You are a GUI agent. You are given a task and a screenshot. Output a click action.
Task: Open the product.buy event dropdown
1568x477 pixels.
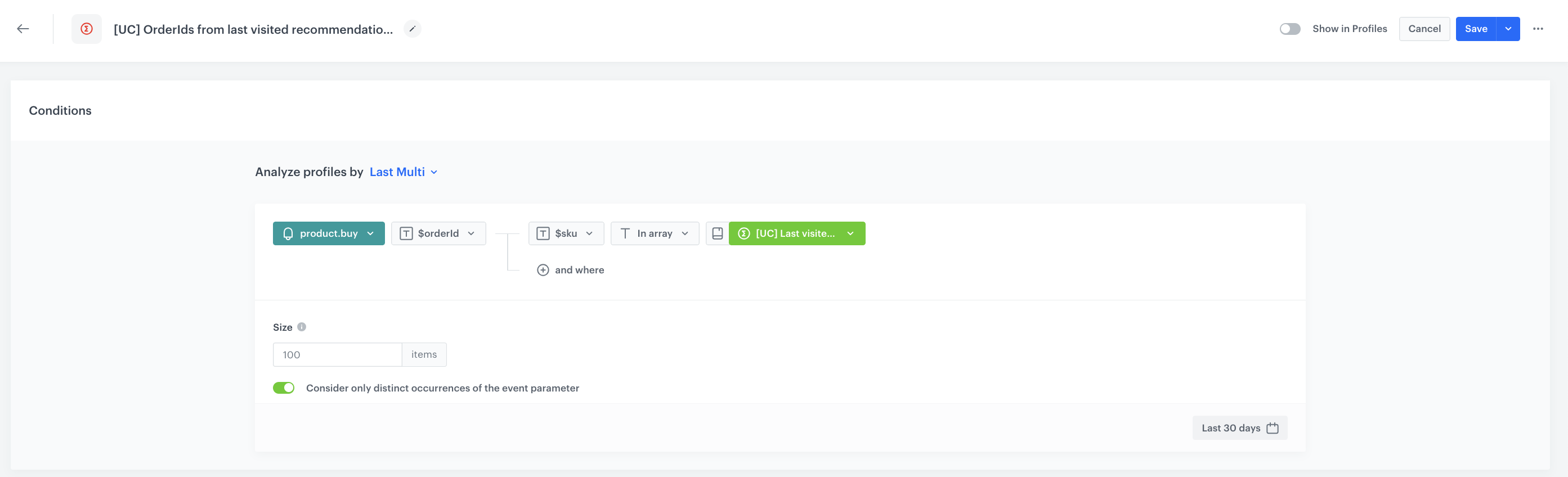pos(328,233)
